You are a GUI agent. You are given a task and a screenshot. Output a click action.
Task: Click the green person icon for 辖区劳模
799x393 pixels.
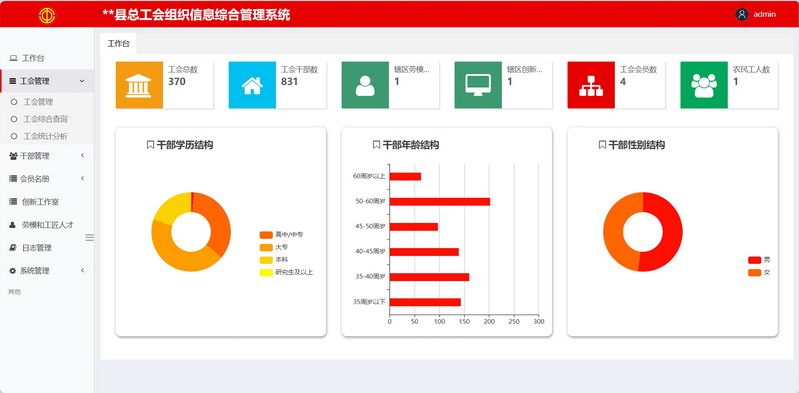point(365,85)
